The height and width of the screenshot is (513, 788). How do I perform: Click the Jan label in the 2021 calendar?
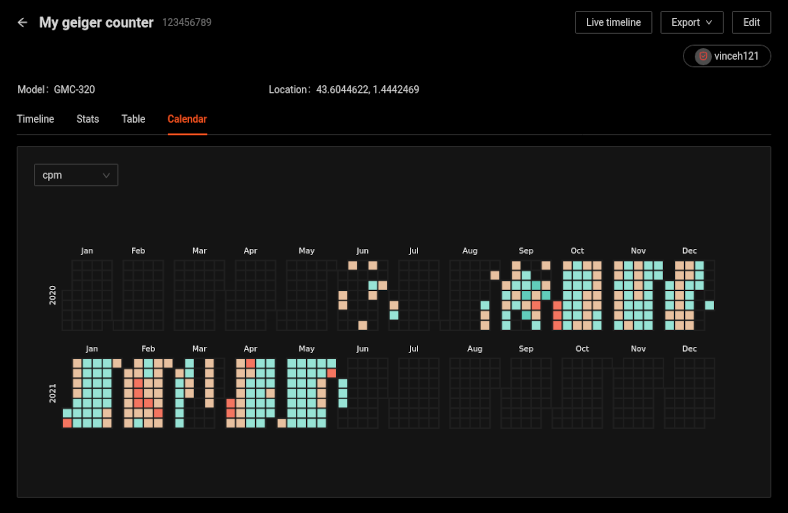91,349
